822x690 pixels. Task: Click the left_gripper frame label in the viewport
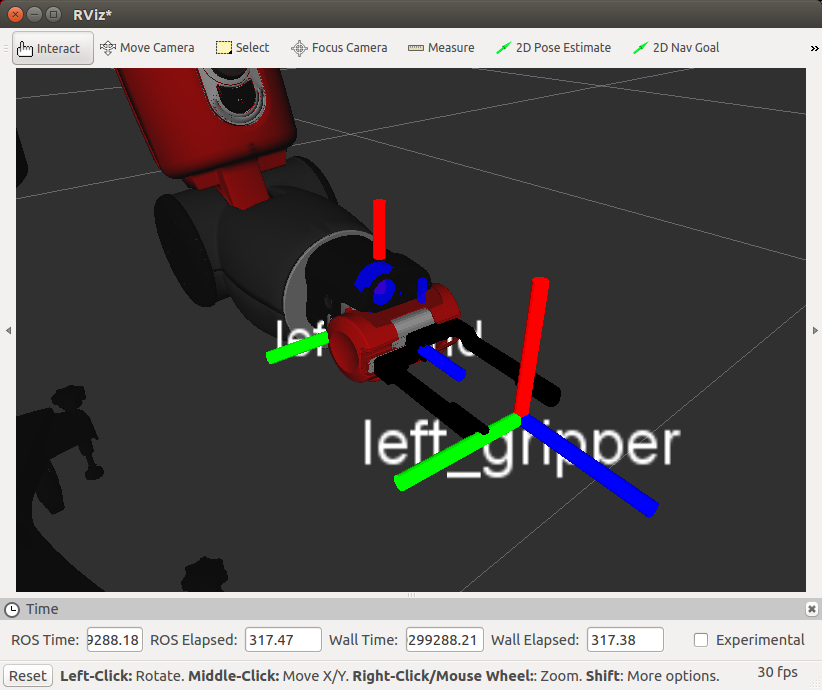click(522, 446)
